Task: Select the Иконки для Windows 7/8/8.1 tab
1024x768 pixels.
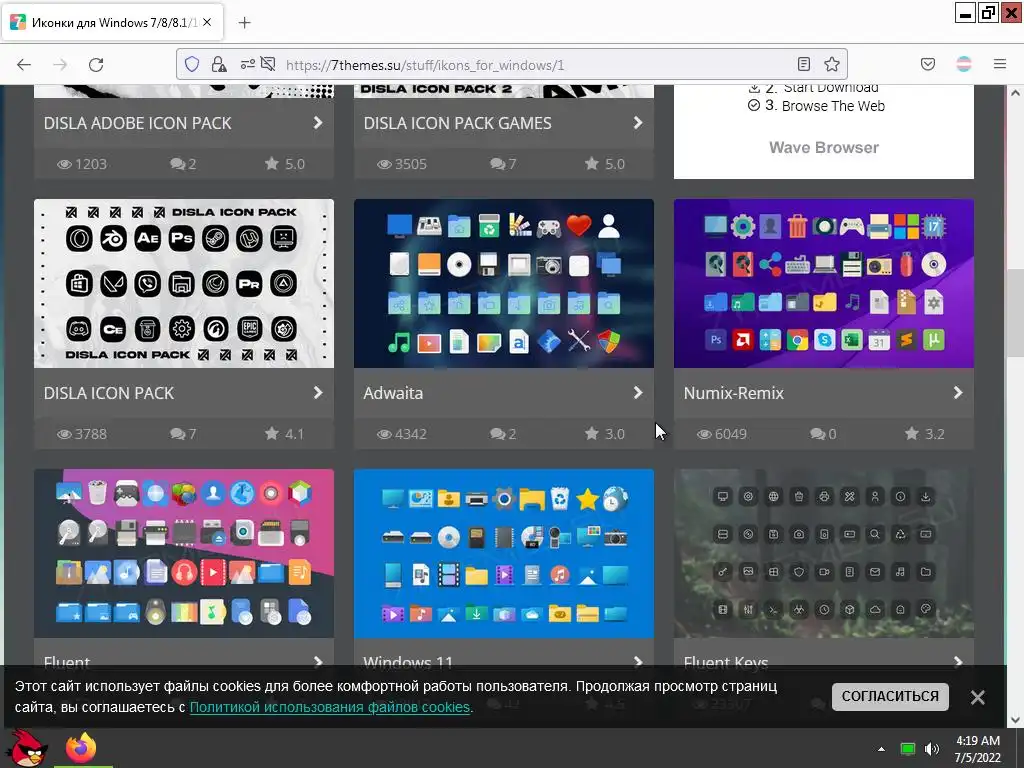Action: [x=112, y=23]
